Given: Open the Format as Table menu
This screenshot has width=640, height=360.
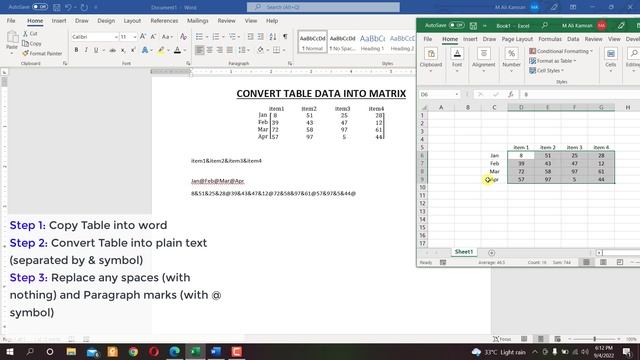Looking at the screenshot, I should pyautogui.click(x=553, y=61).
